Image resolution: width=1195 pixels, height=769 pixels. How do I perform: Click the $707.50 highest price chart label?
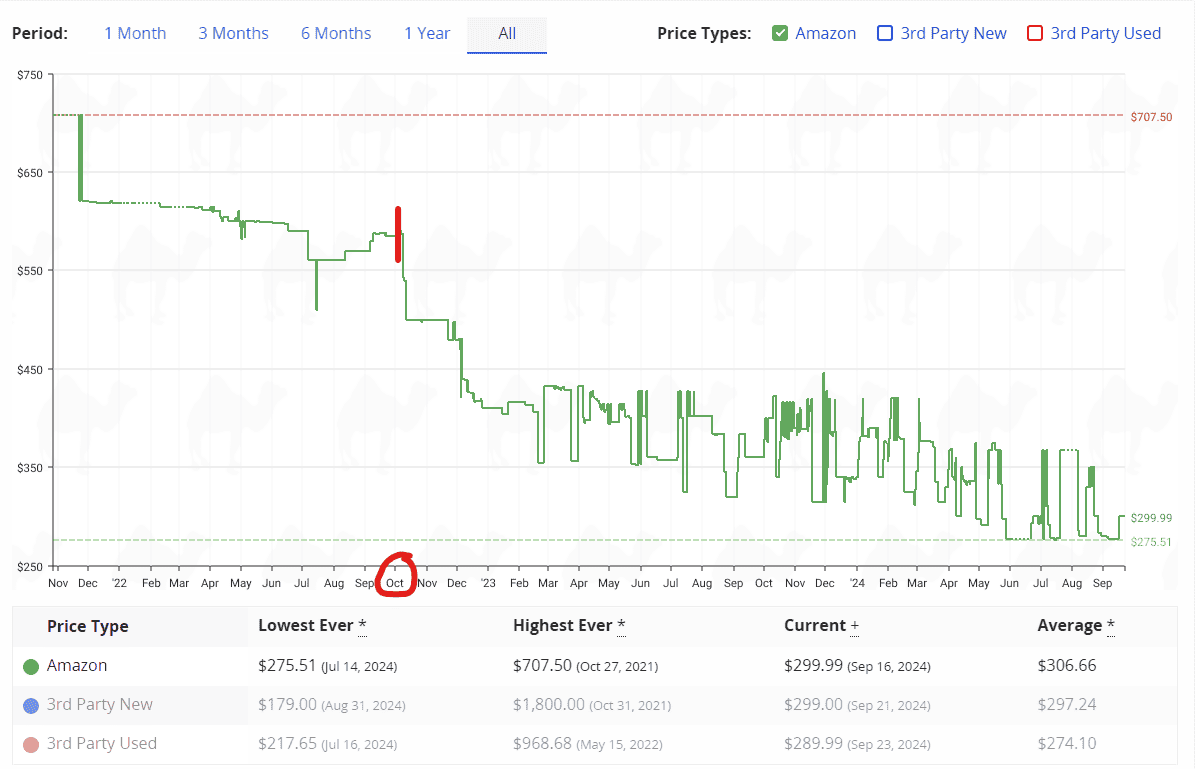(1151, 117)
